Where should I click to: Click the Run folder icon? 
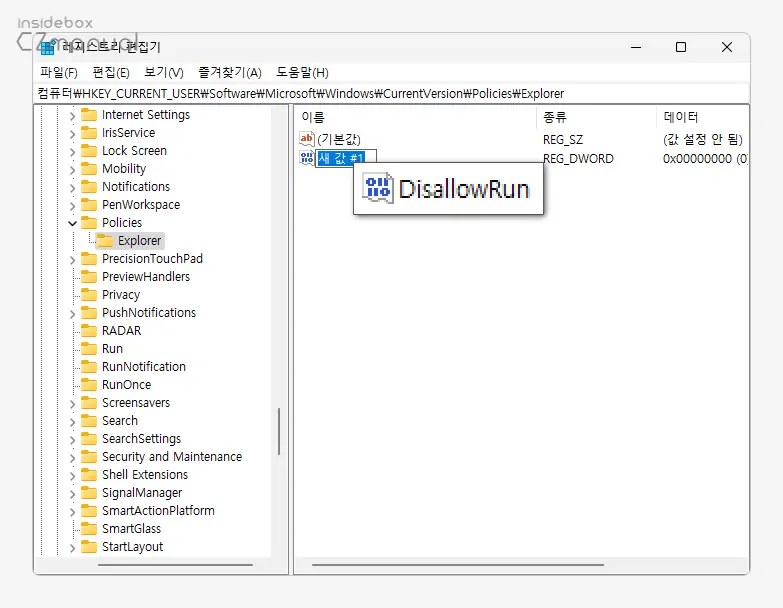coord(89,349)
